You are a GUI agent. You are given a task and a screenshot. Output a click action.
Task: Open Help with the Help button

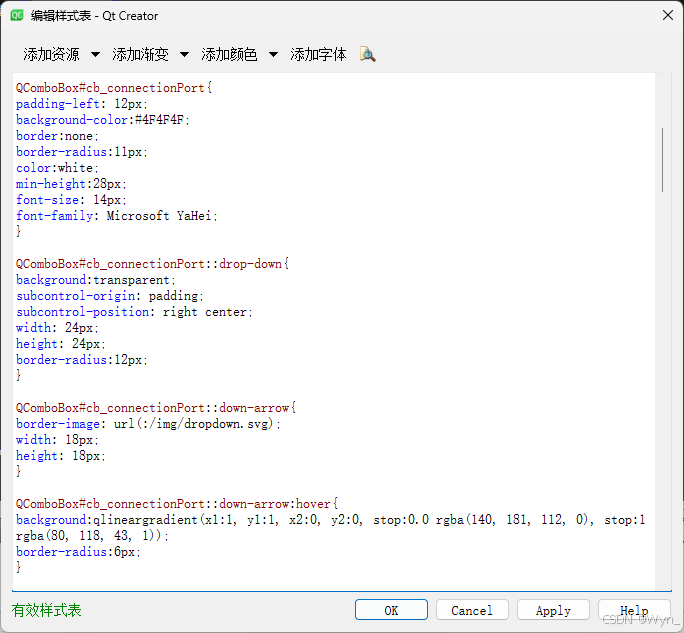pos(634,610)
